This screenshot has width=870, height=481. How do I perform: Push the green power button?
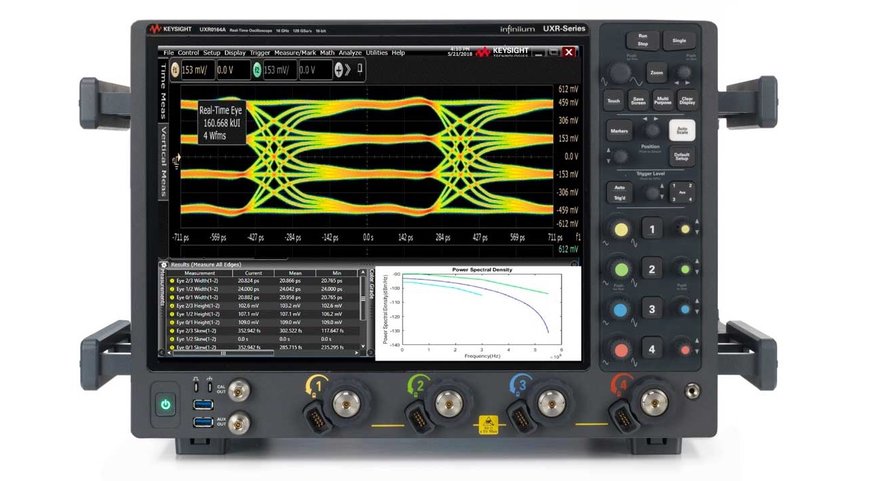[x=165, y=404]
